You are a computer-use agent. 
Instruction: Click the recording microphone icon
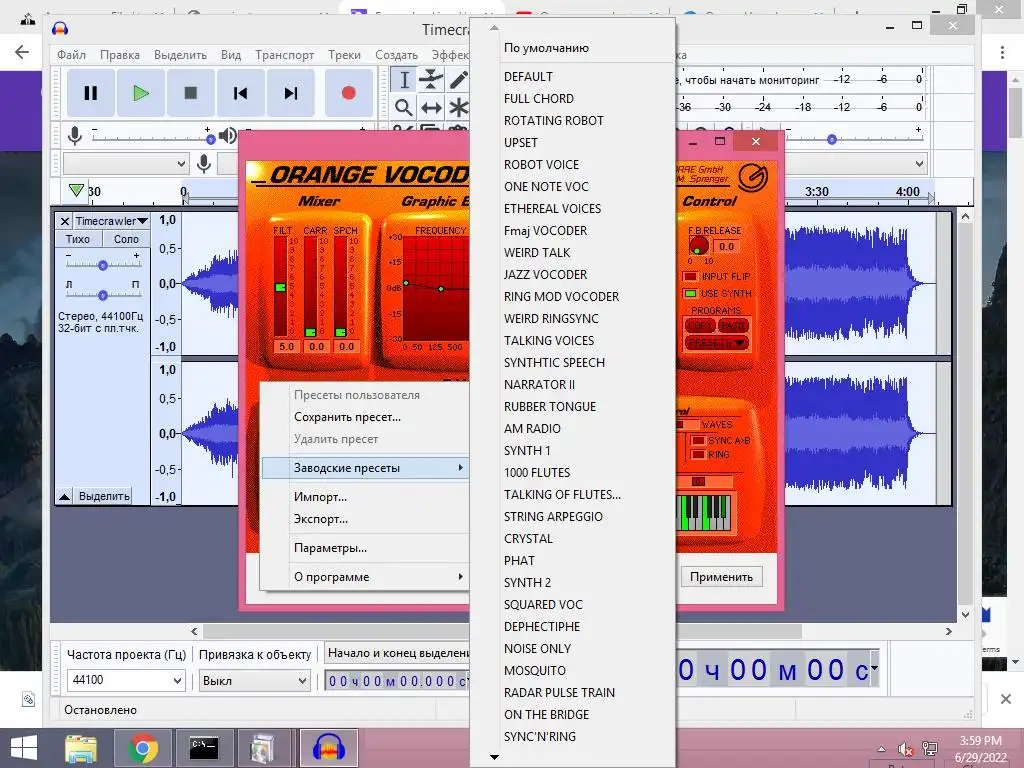tap(75, 136)
